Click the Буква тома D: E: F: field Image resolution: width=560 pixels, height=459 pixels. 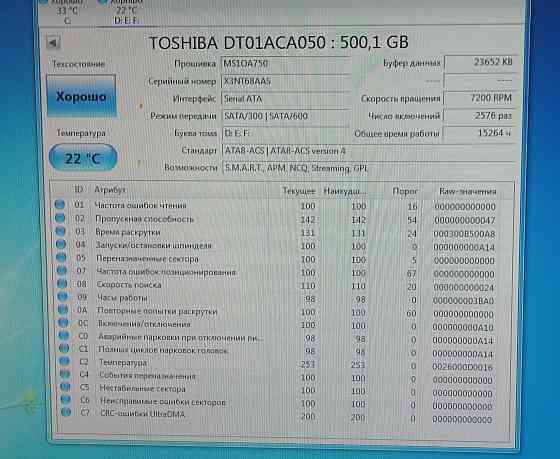[x=285, y=133]
